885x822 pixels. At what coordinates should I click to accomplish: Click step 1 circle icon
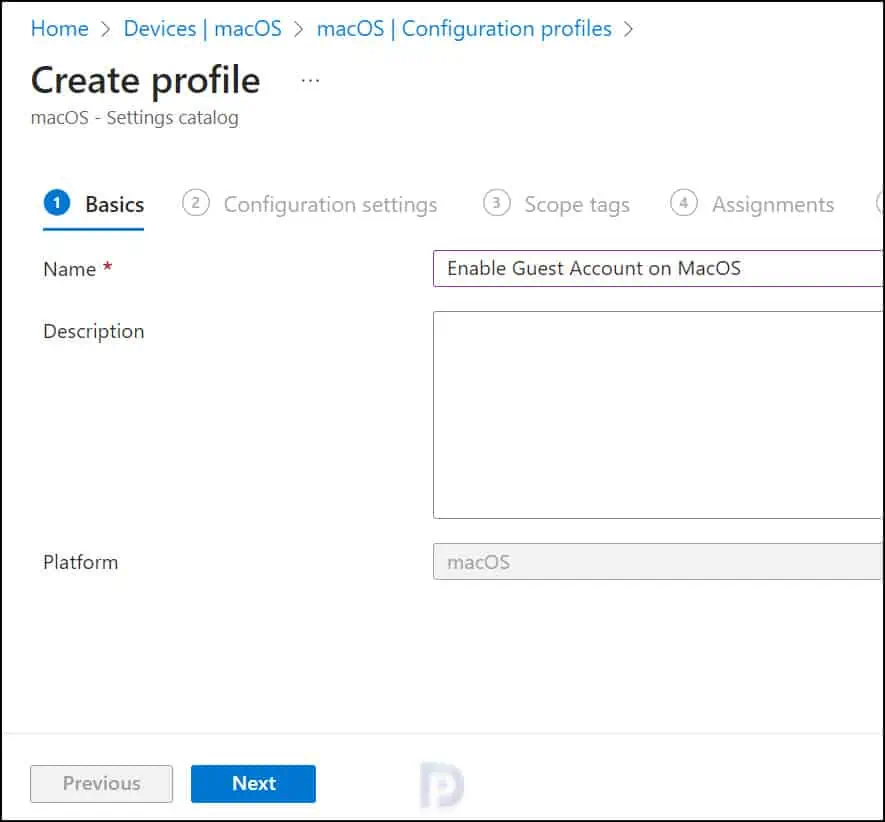[56, 203]
